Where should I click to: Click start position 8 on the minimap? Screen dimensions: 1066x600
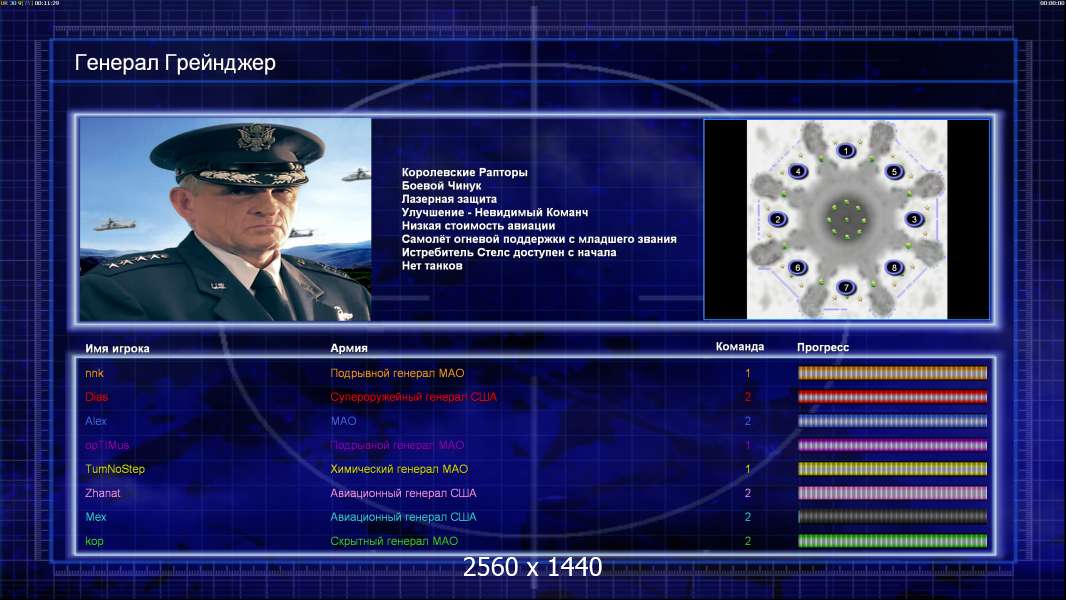point(894,268)
